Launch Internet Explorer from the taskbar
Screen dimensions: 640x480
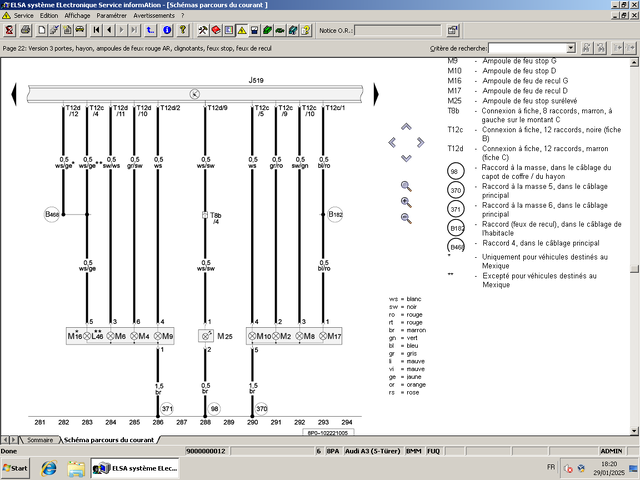tap(47, 467)
